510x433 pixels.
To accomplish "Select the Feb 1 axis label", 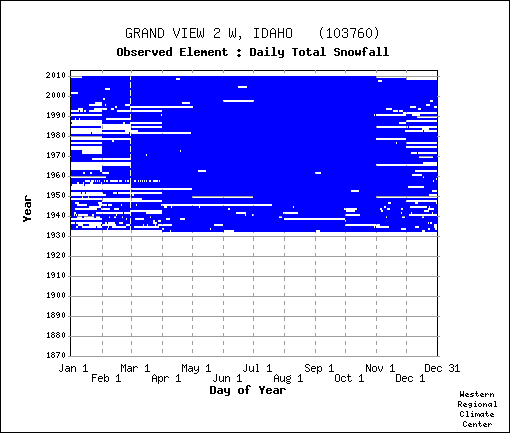I will (x=106, y=379).
